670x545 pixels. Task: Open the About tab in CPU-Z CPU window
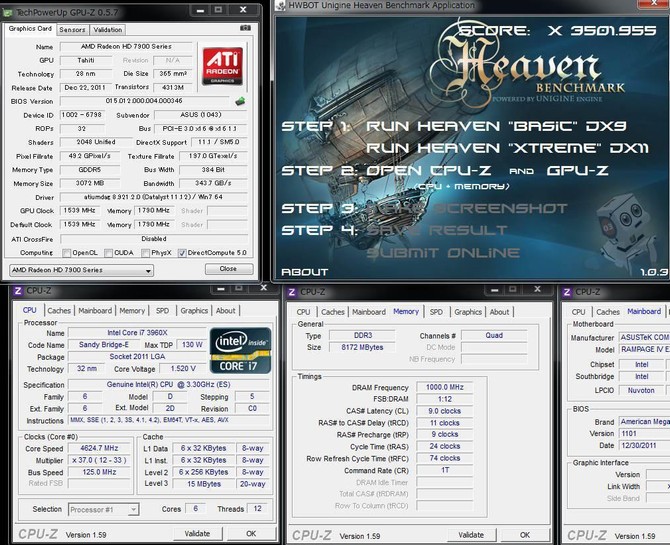pyautogui.click(x=226, y=311)
